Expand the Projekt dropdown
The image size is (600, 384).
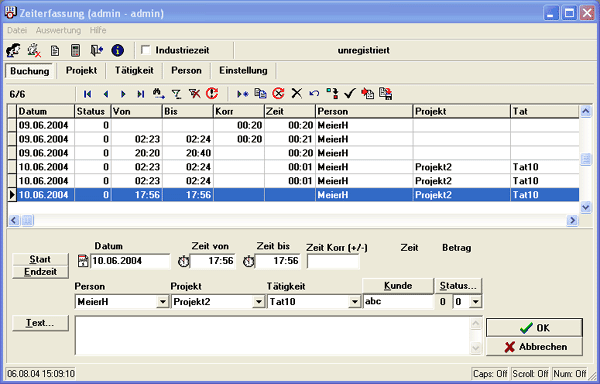[x=259, y=302]
